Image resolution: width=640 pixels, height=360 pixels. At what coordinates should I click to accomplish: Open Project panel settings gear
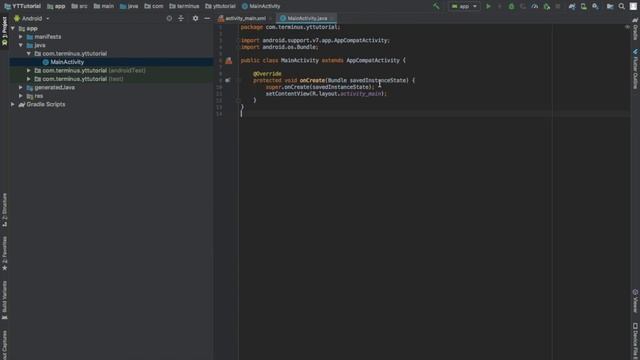tap(195, 18)
